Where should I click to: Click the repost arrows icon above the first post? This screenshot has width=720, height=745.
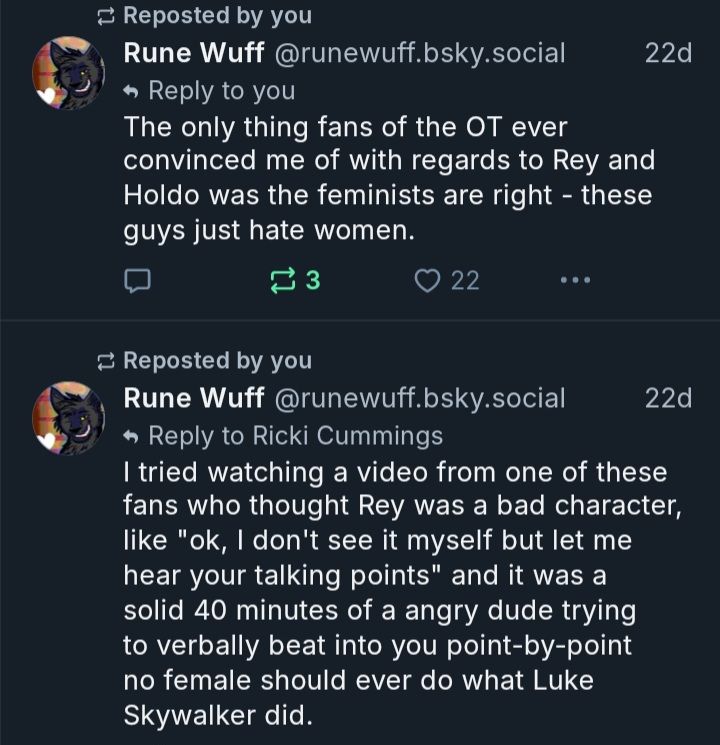click(106, 16)
